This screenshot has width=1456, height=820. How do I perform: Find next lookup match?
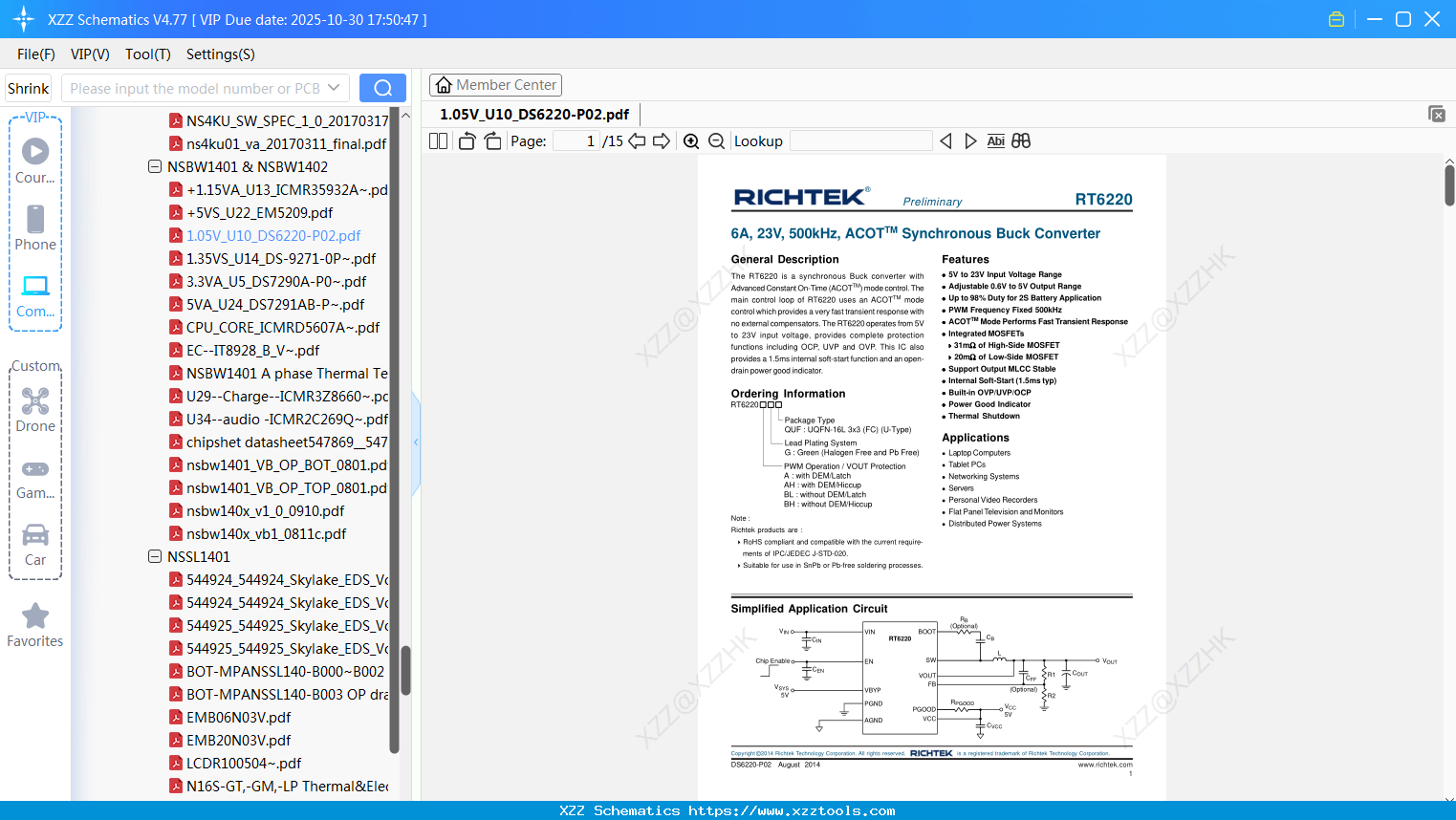[970, 141]
